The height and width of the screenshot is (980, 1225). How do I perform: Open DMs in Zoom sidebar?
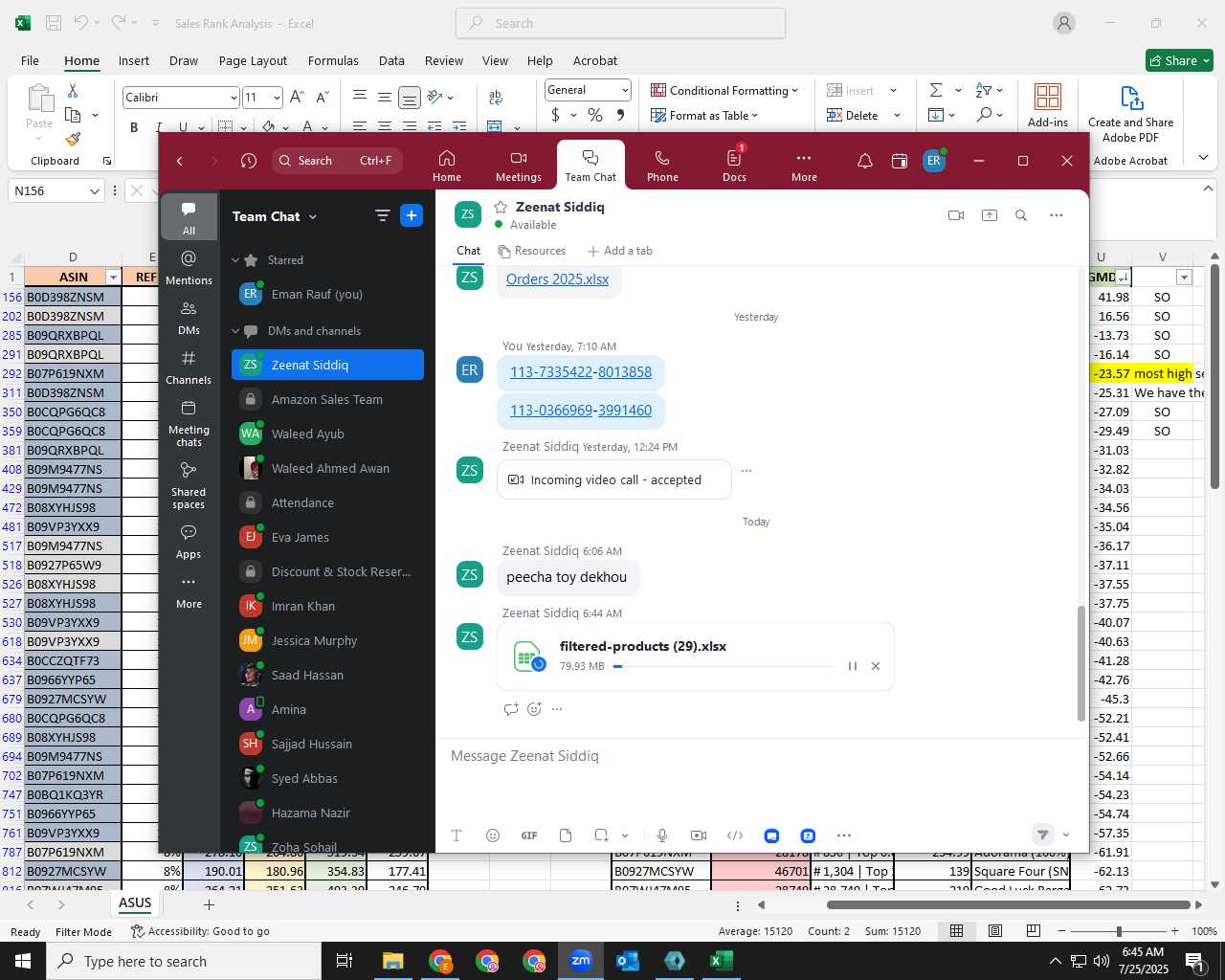coord(189,318)
